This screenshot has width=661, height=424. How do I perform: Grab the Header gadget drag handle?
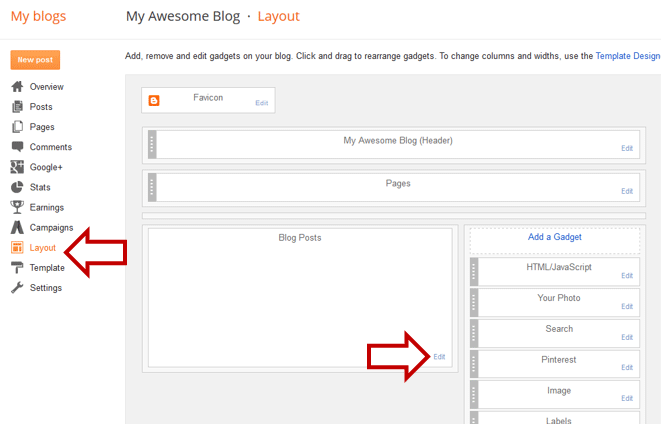[x=152, y=144]
